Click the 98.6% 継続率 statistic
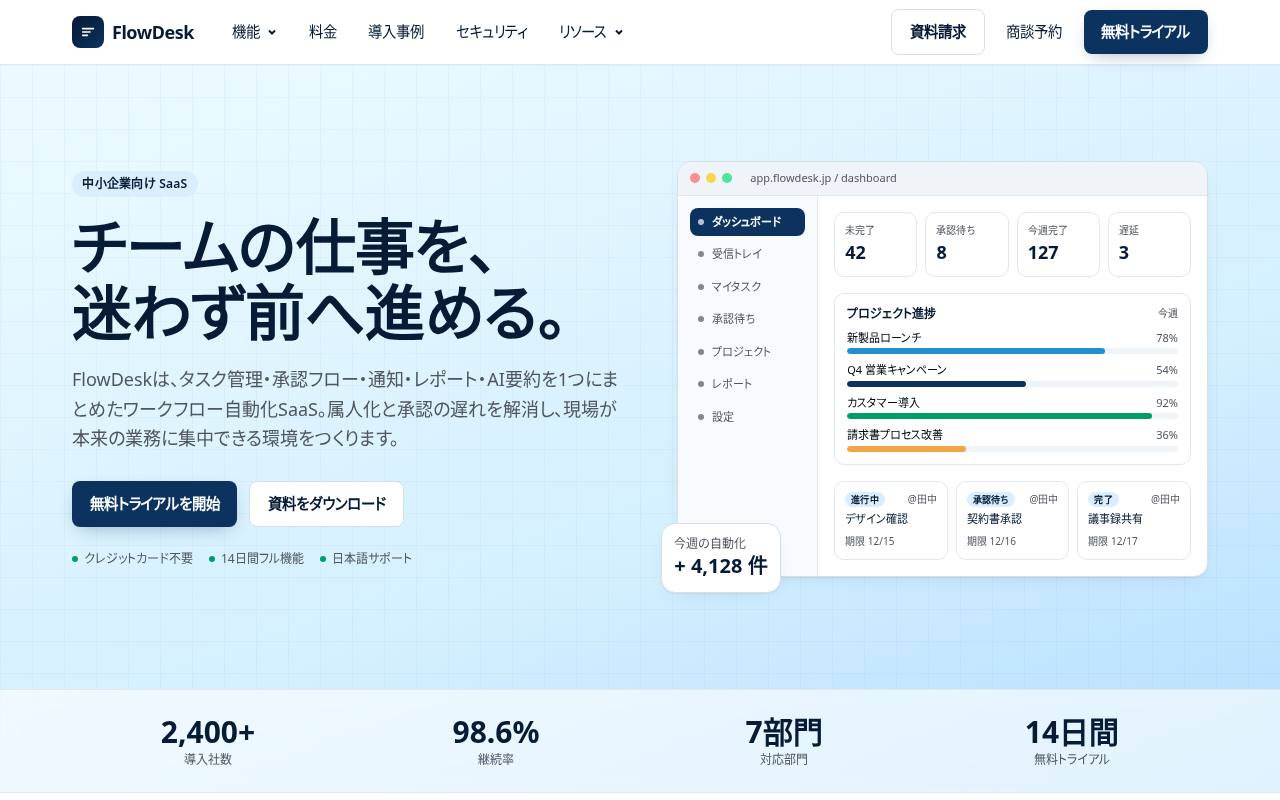 496,742
